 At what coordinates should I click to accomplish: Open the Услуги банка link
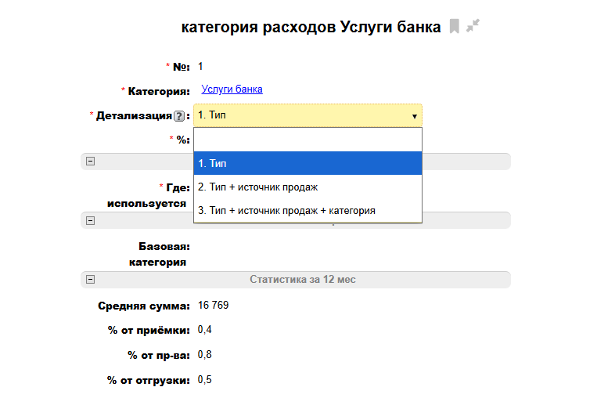(231, 89)
